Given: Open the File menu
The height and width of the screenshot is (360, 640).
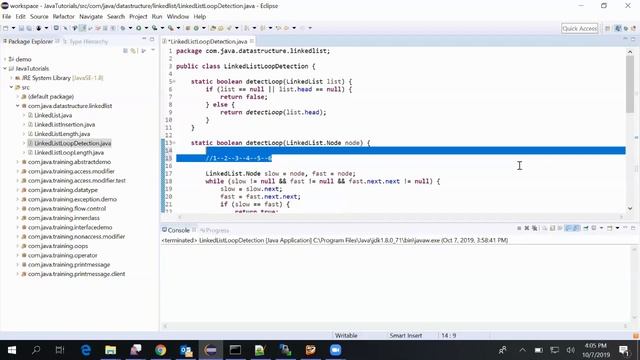Looking at the screenshot, I should coord(7,17).
